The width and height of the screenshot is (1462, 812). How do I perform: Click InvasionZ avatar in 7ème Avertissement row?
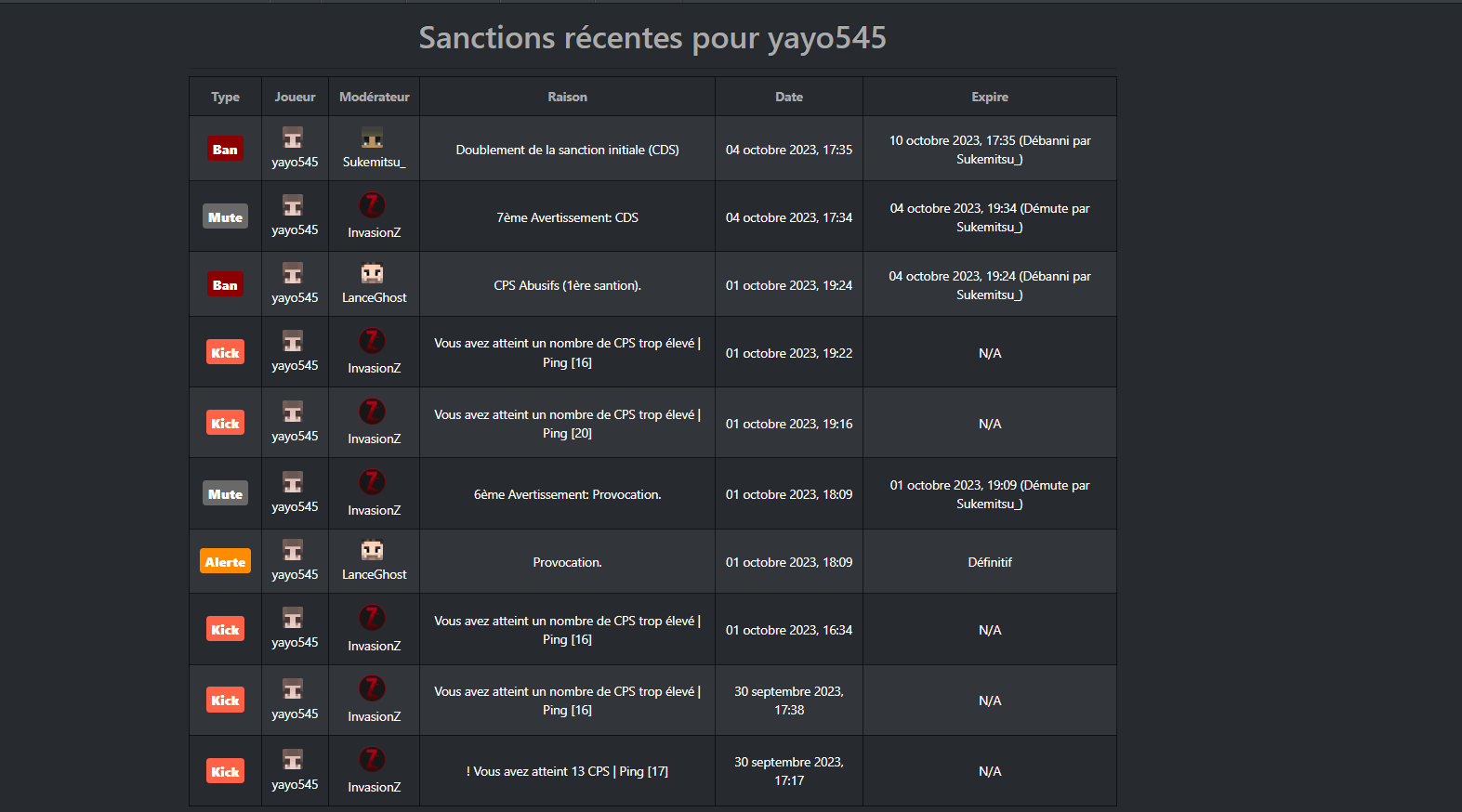coord(373,204)
